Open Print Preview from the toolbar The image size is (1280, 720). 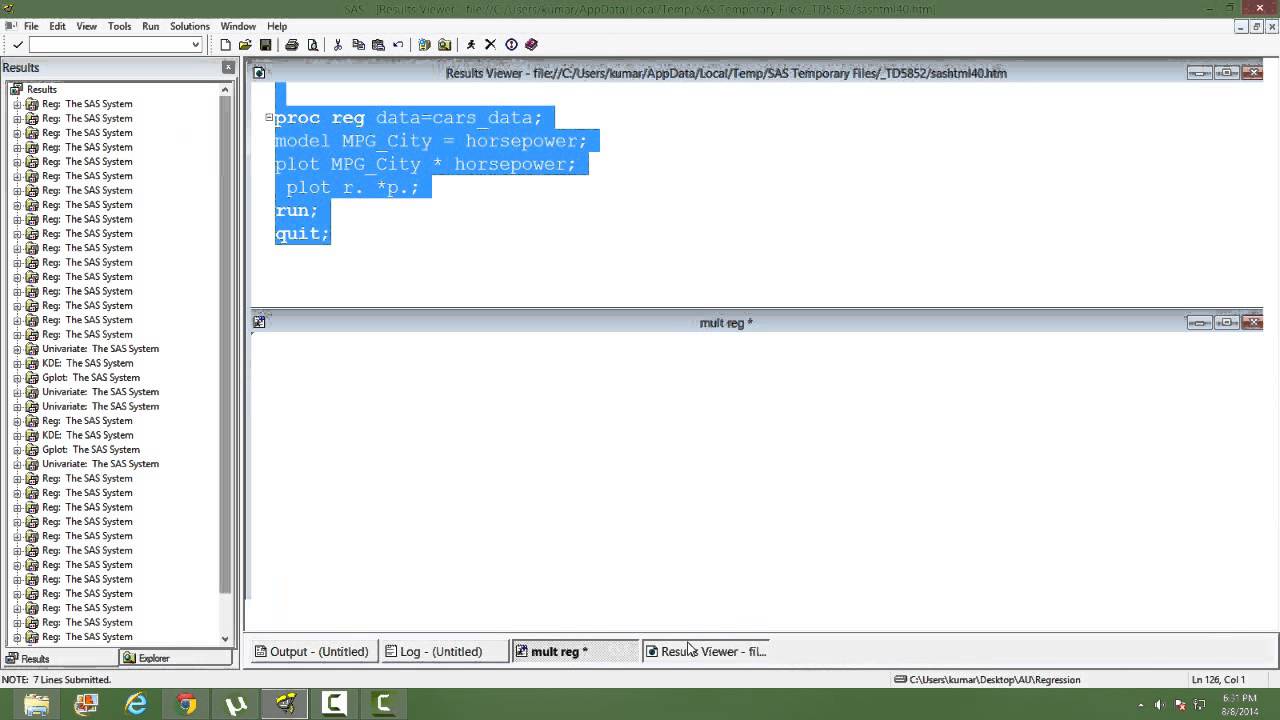coord(312,45)
